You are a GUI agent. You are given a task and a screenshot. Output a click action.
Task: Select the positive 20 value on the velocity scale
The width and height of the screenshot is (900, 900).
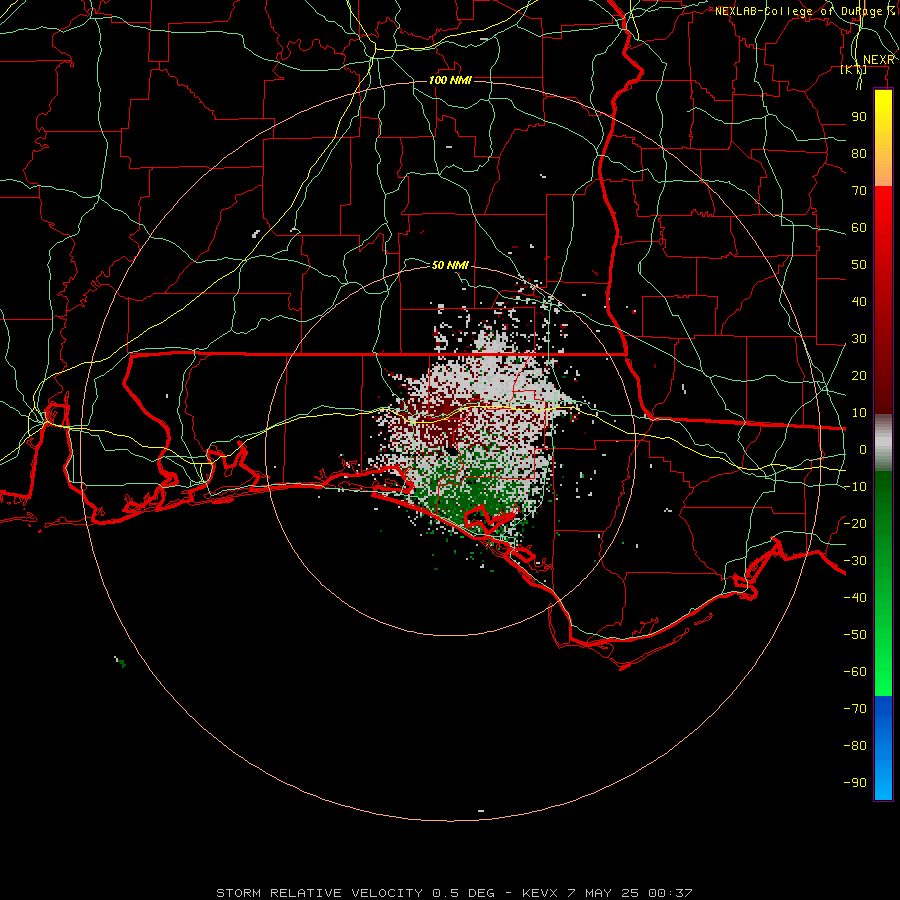point(859,376)
